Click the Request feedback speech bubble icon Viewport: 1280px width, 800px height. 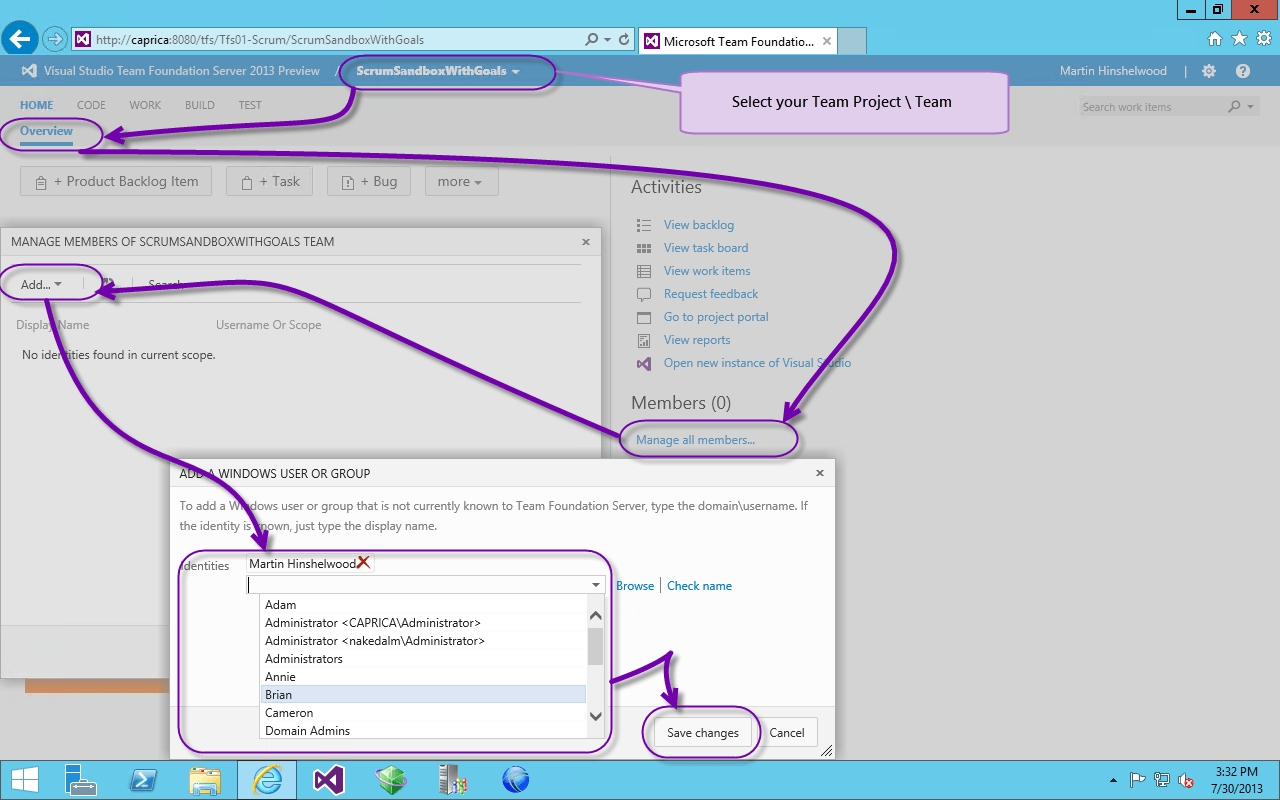[x=644, y=294]
